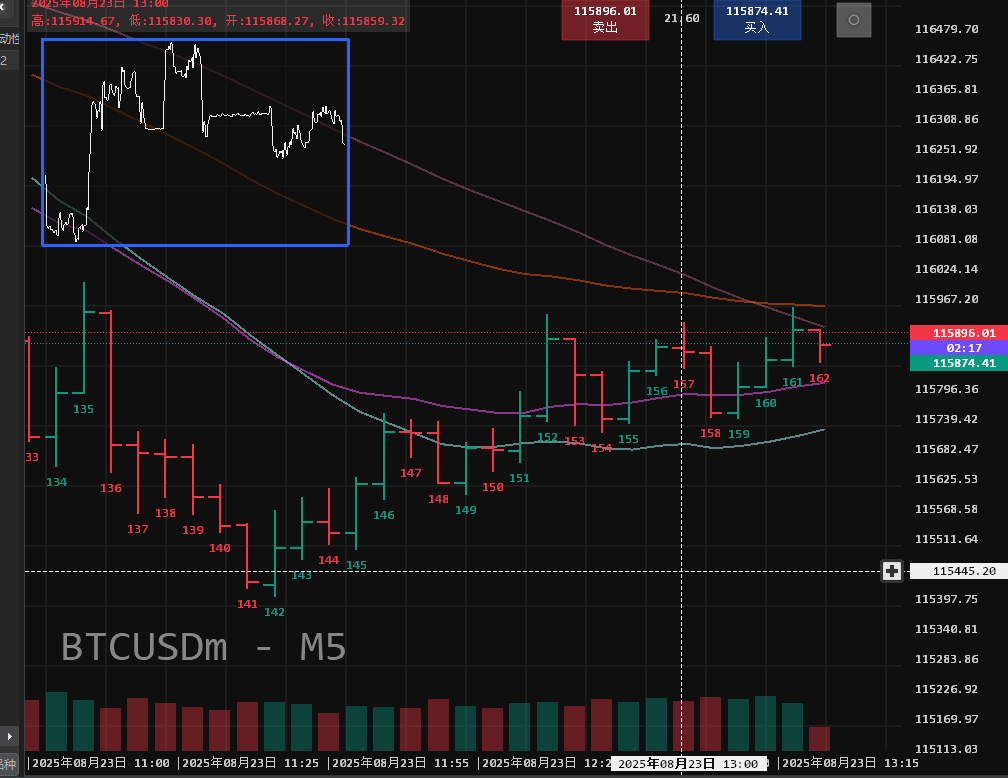1008x778 pixels.
Task: Click the red 卖出 sell button
Action: 605,20
